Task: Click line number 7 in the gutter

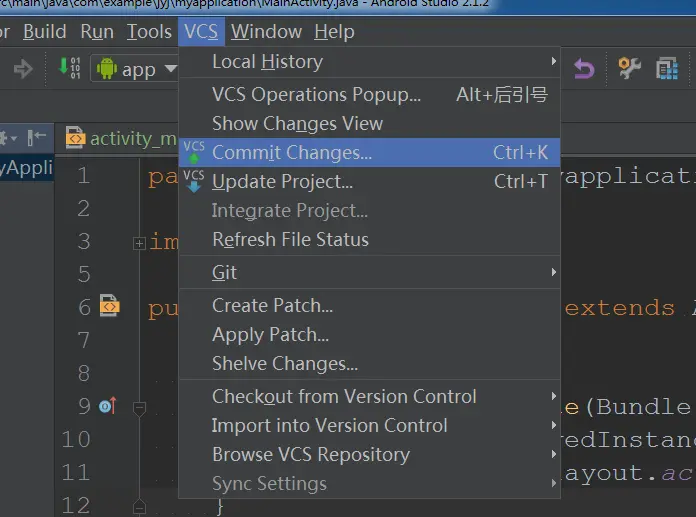Action: click(x=83, y=340)
